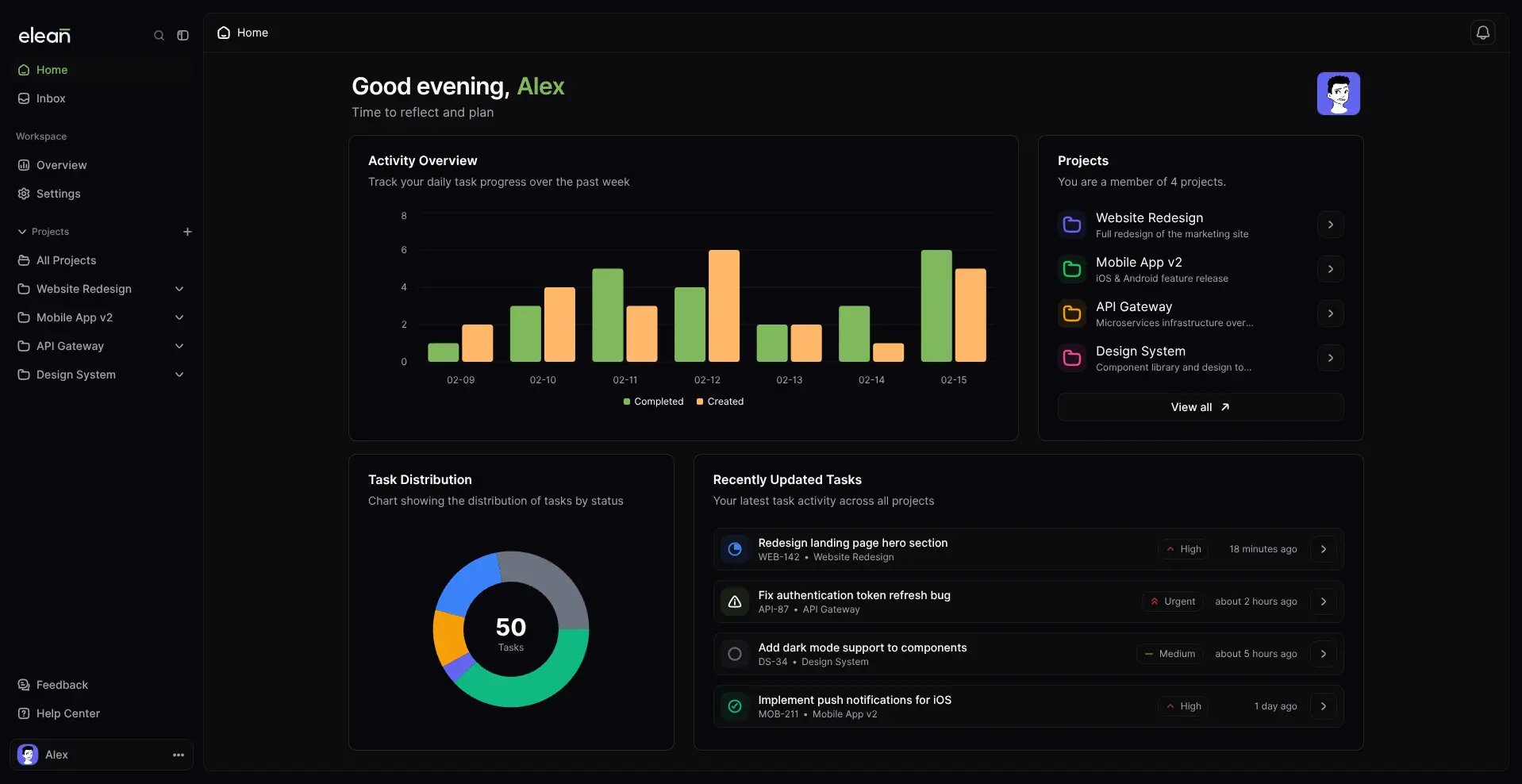Viewport: 1522px width, 784px height.
Task: Click the notification bell icon
Action: coord(1484,33)
